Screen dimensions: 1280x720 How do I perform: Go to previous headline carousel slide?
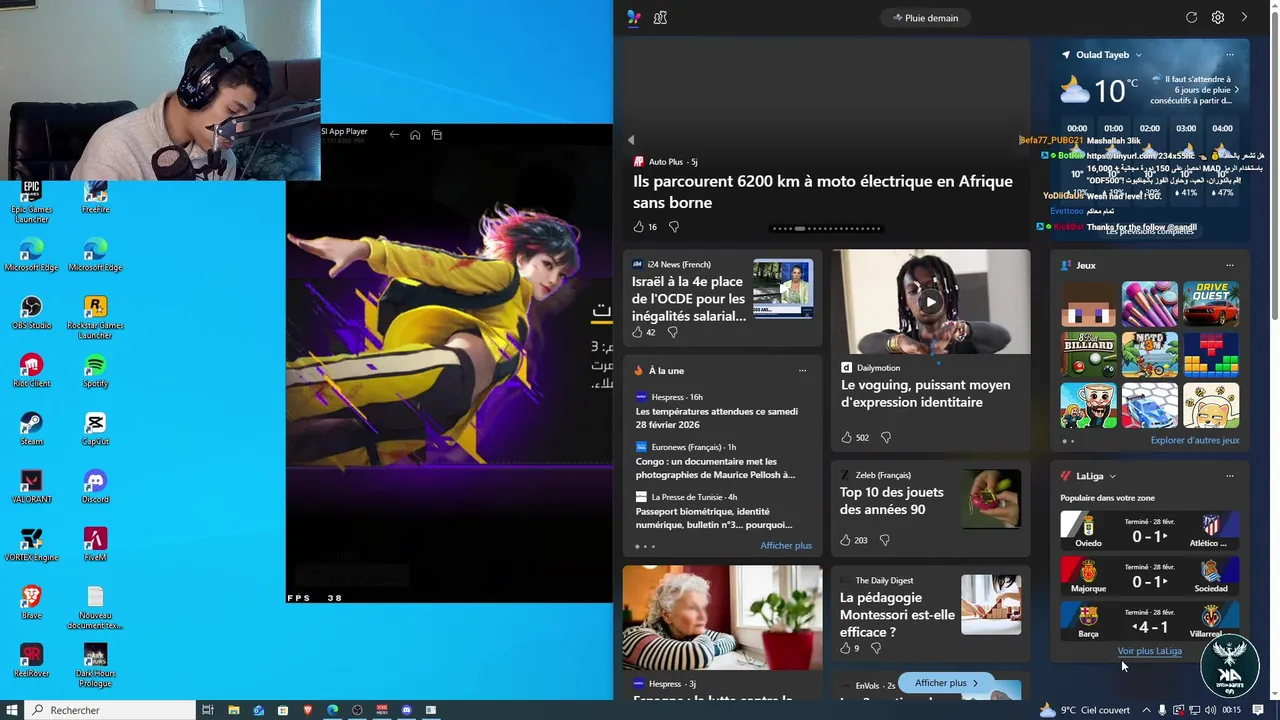[630, 140]
